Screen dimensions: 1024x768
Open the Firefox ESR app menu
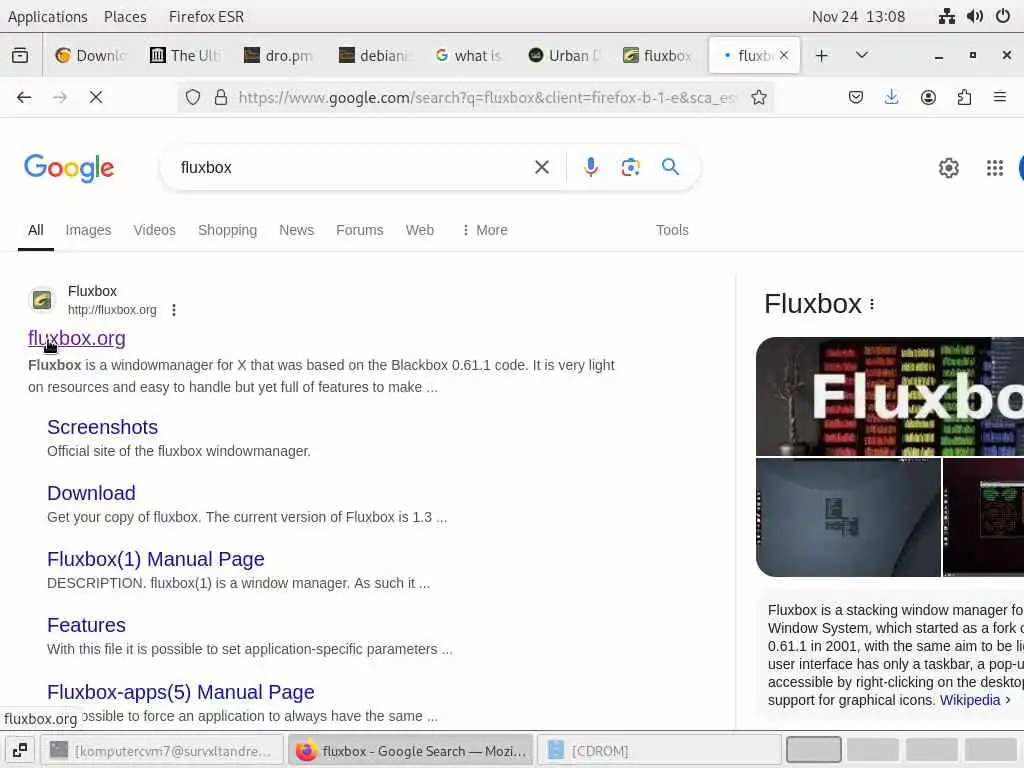click(206, 16)
